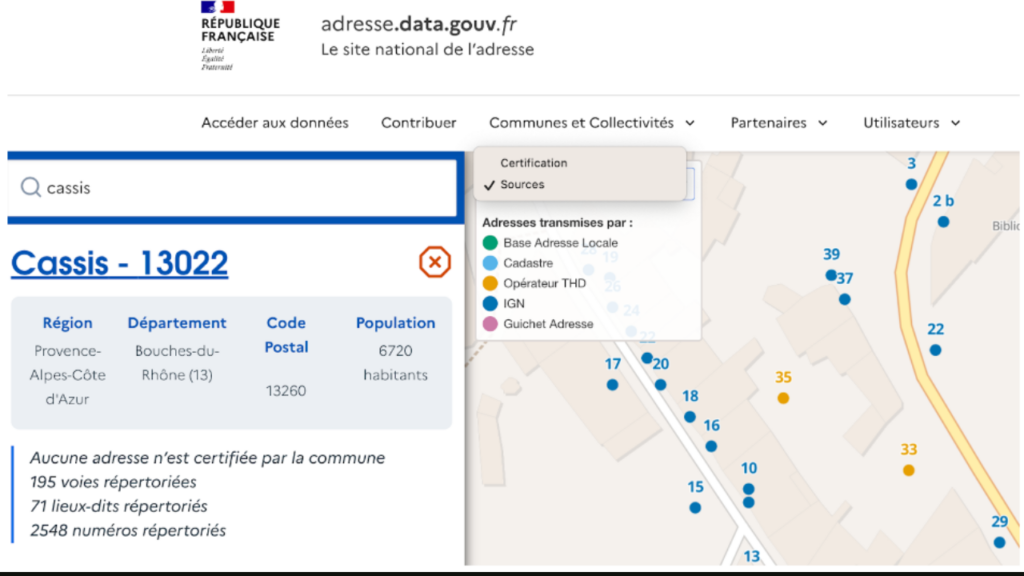The height and width of the screenshot is (576, 1024).
Task: Click the green Base Adresse Locale swatch
Action: (490, 243)
